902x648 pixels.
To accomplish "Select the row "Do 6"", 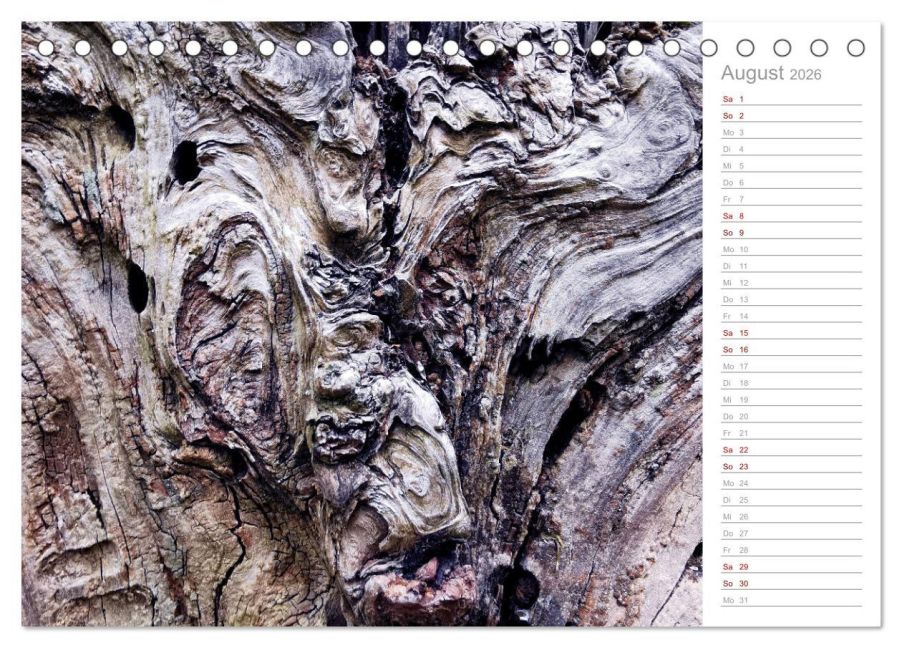I will 792,182.
